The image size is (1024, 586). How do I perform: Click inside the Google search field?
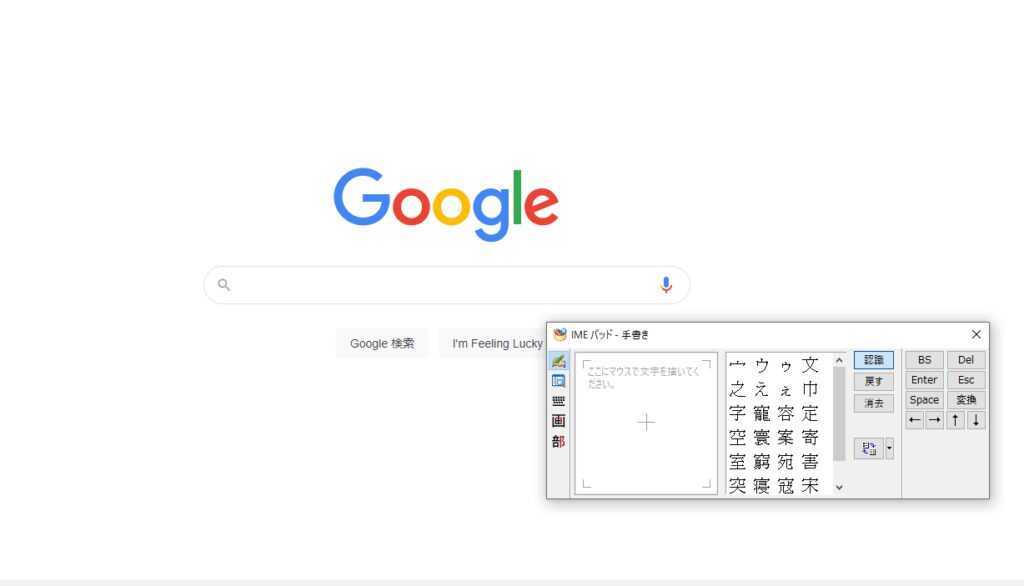coord(447,285)
